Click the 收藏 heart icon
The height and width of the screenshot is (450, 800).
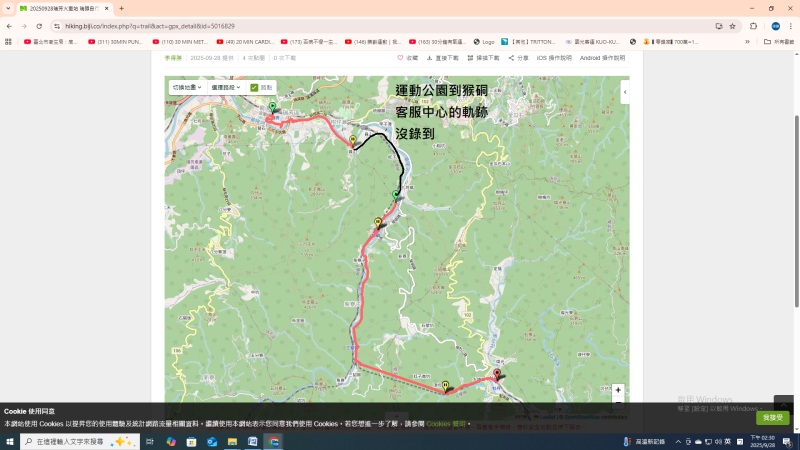401,58
